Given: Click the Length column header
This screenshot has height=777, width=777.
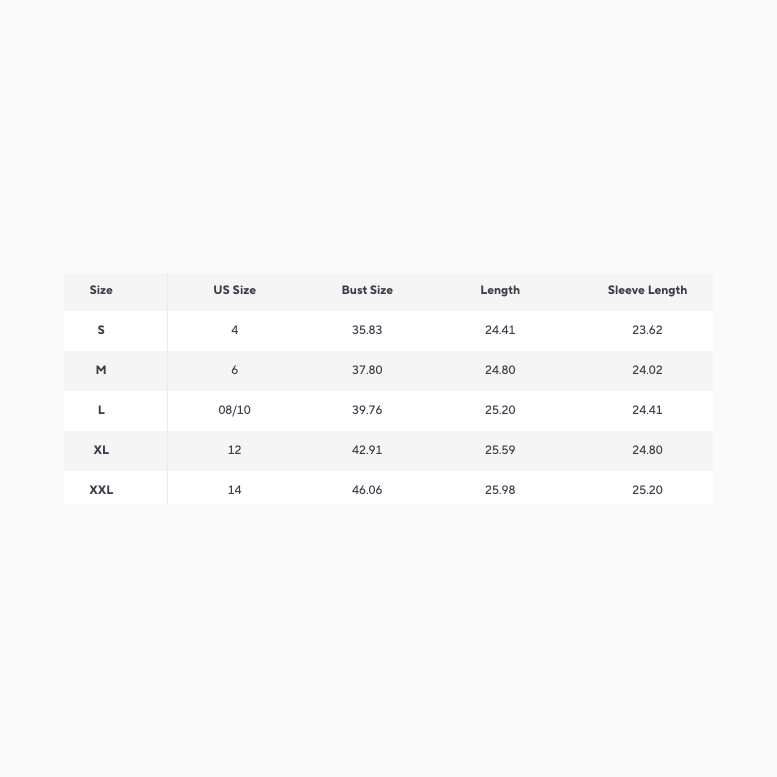Looking at the screenshot, I should [500, 290].
